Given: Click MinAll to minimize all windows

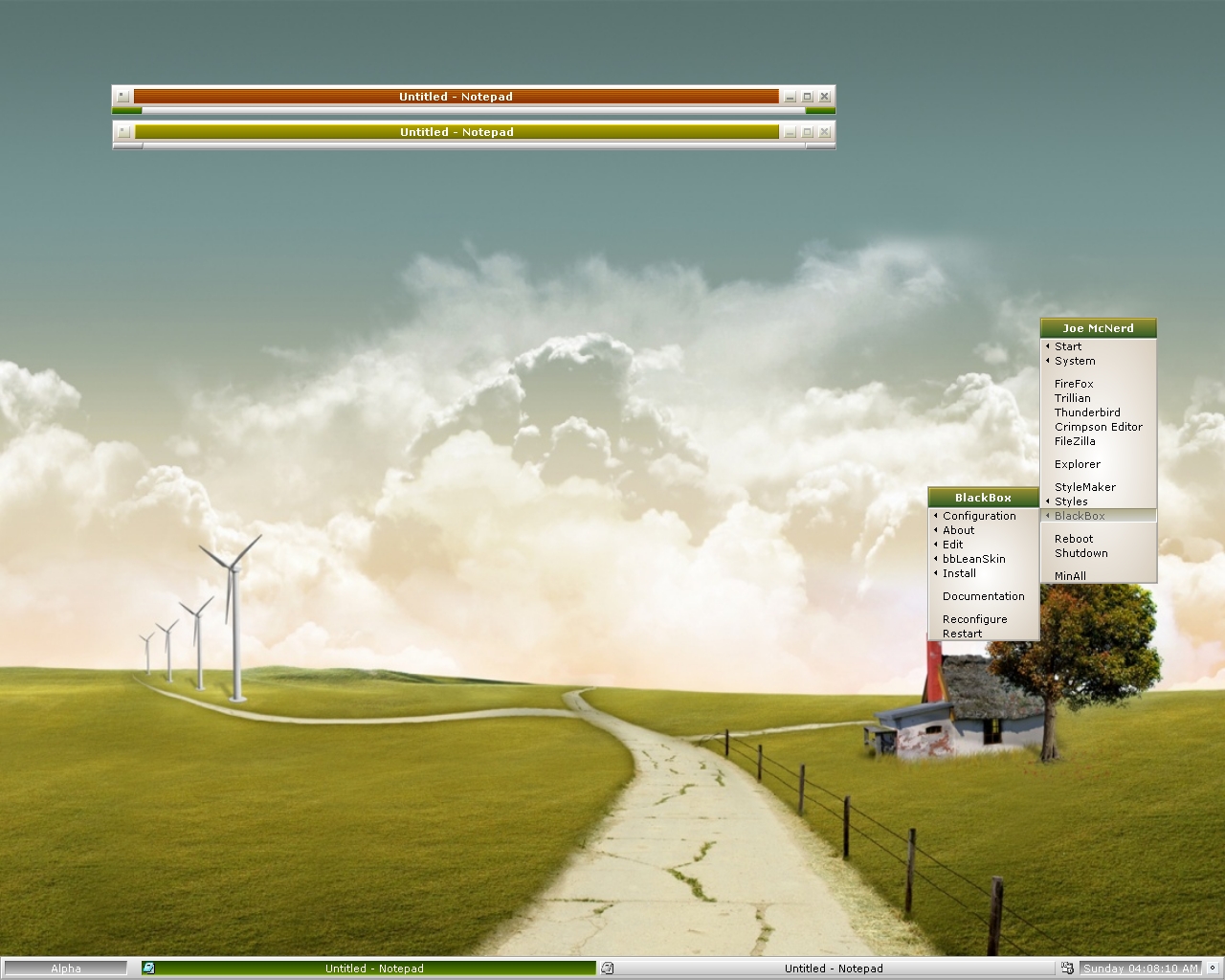Looking at the screenshot, I should tap(1099, 576).
